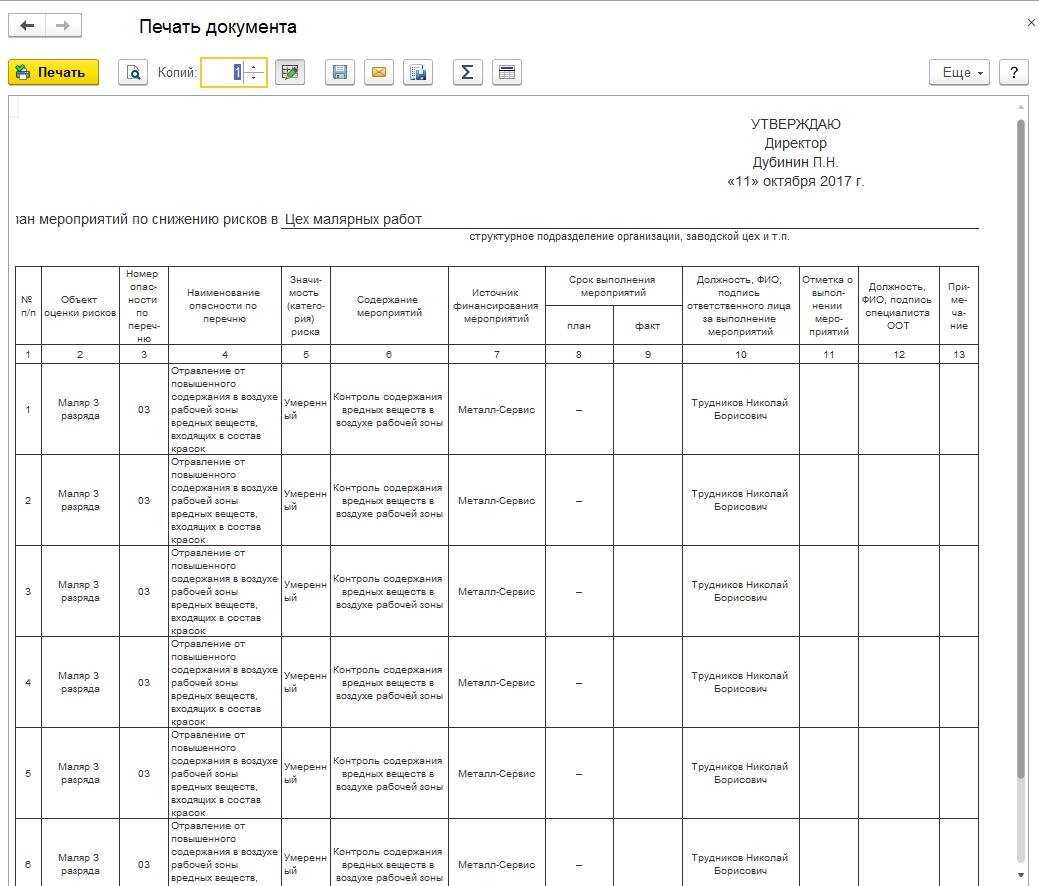1039x886 pixels.
Task: Click the «11» октября 2017 г. date
Action: tap(795, 181)
